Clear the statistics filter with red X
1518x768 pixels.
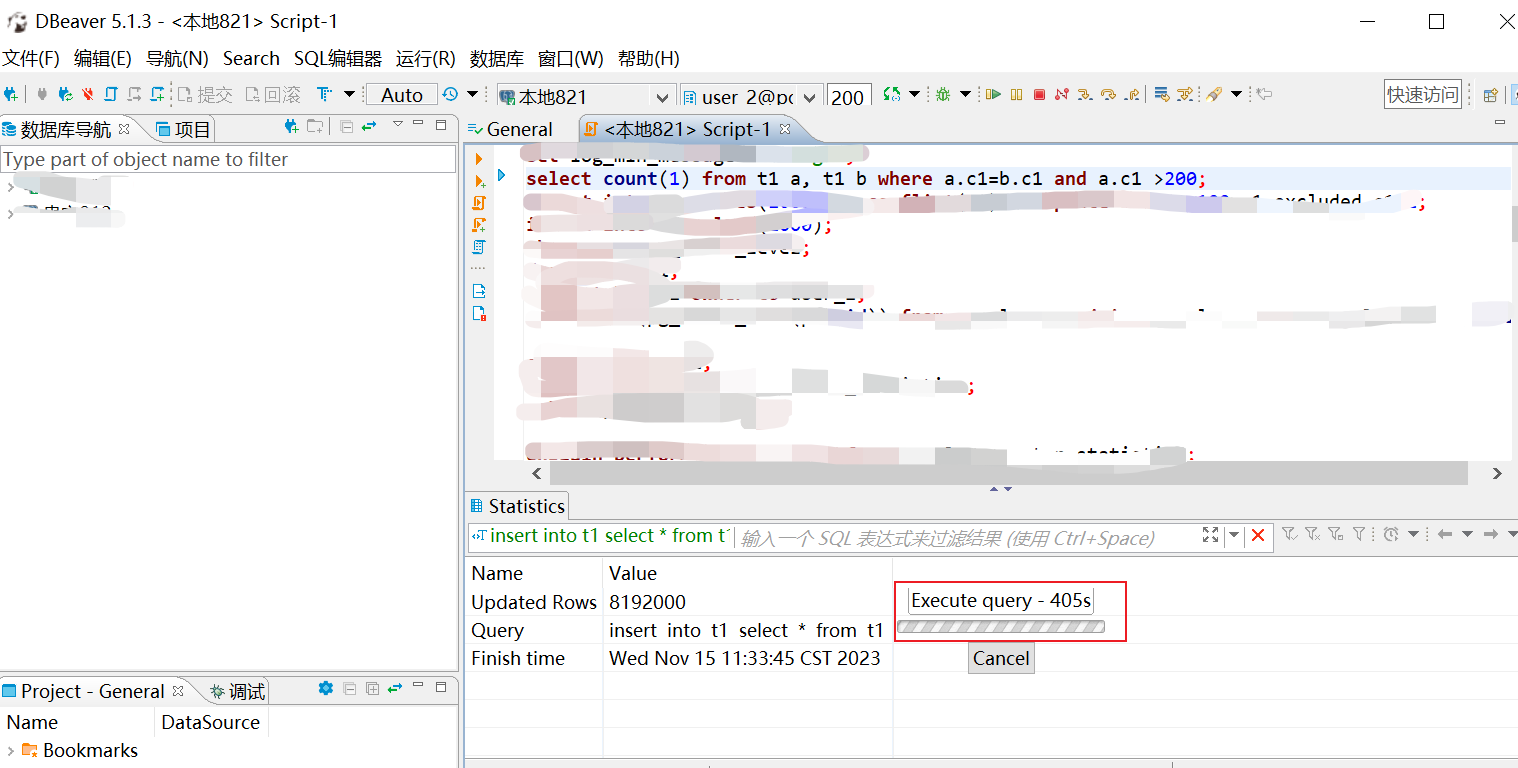pyautogui.click(x=1259, y=536)
